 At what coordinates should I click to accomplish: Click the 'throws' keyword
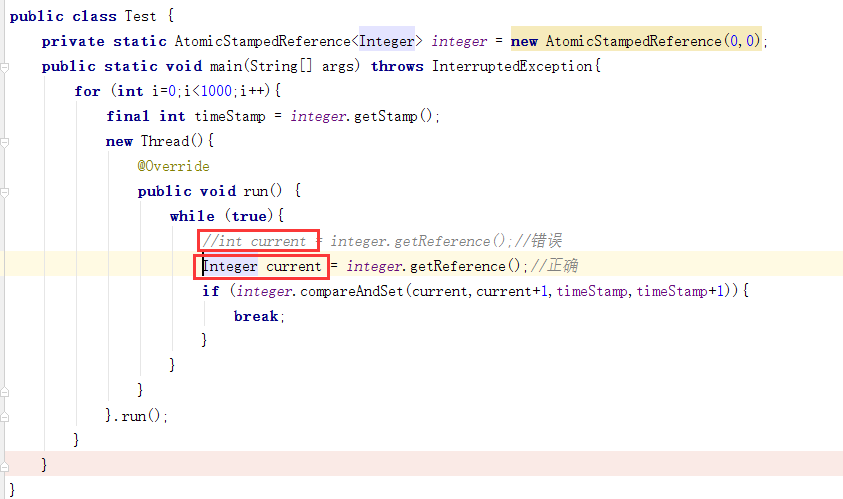pos(397,66)
